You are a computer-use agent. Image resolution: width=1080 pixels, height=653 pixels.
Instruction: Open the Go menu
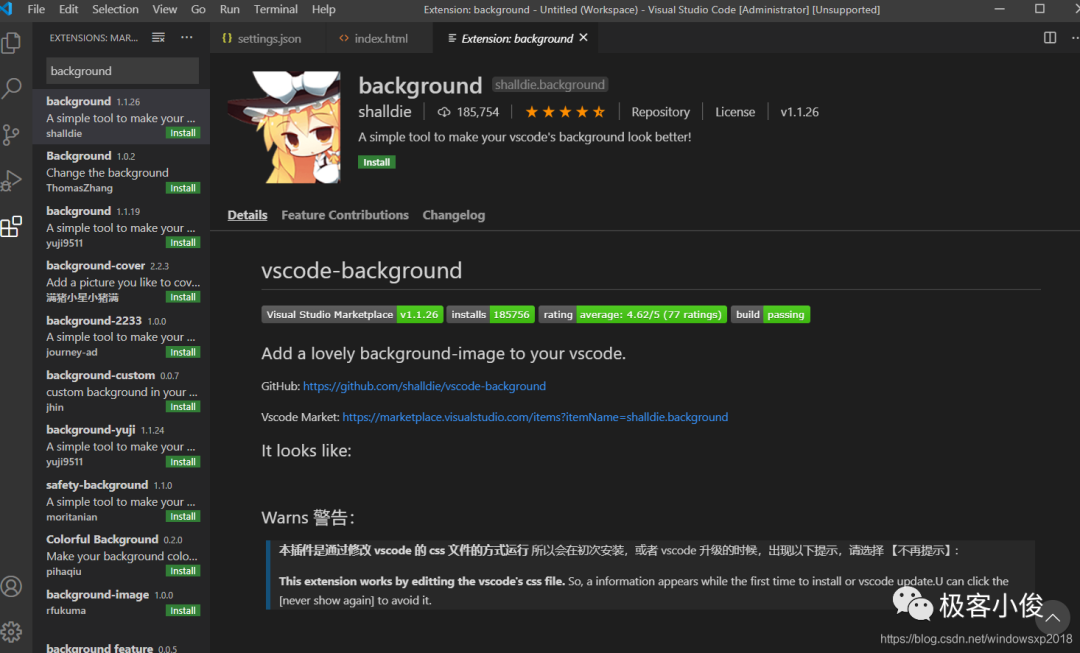coord(198,9)
